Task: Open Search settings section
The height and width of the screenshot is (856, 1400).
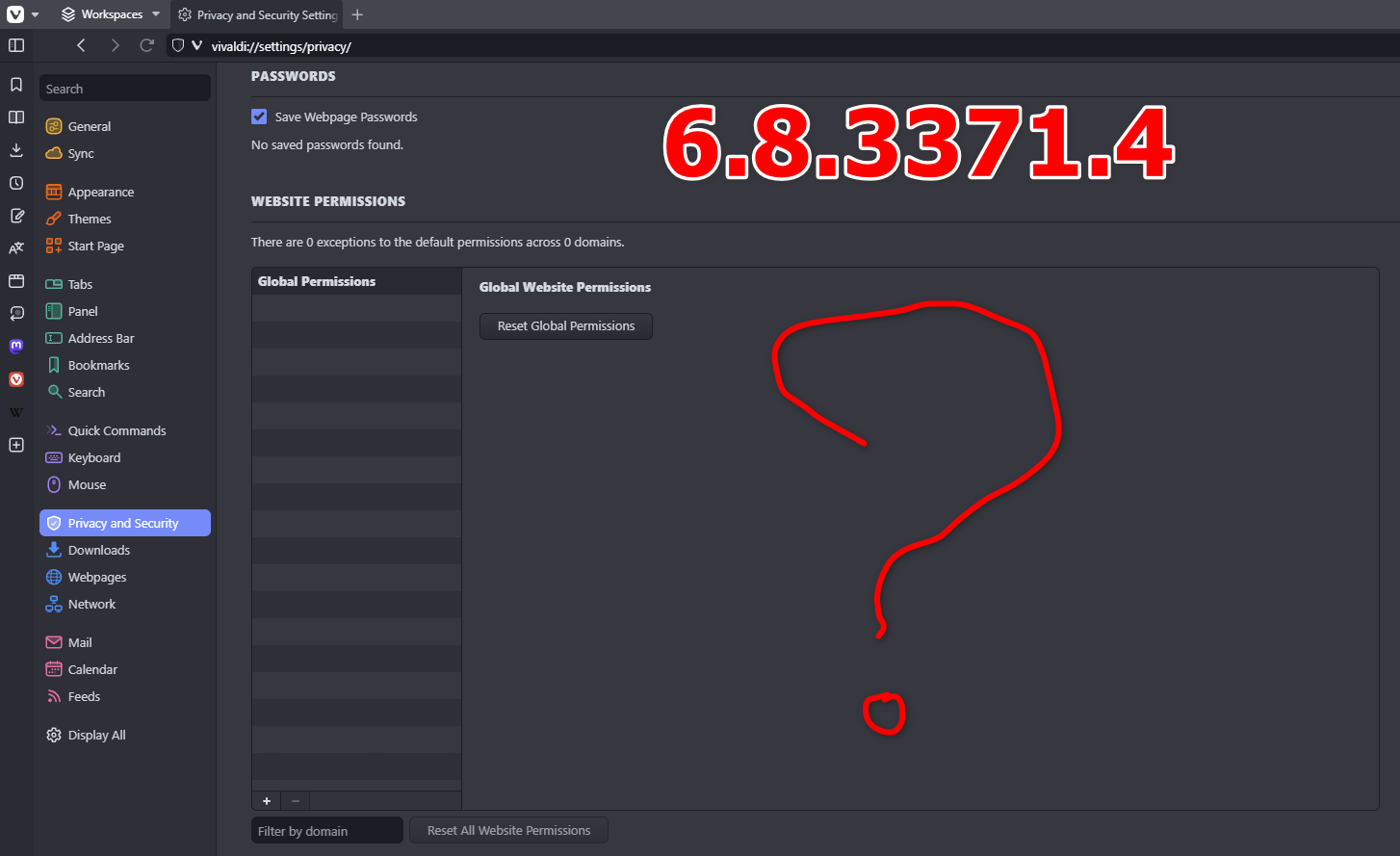Action: point(125,392)
